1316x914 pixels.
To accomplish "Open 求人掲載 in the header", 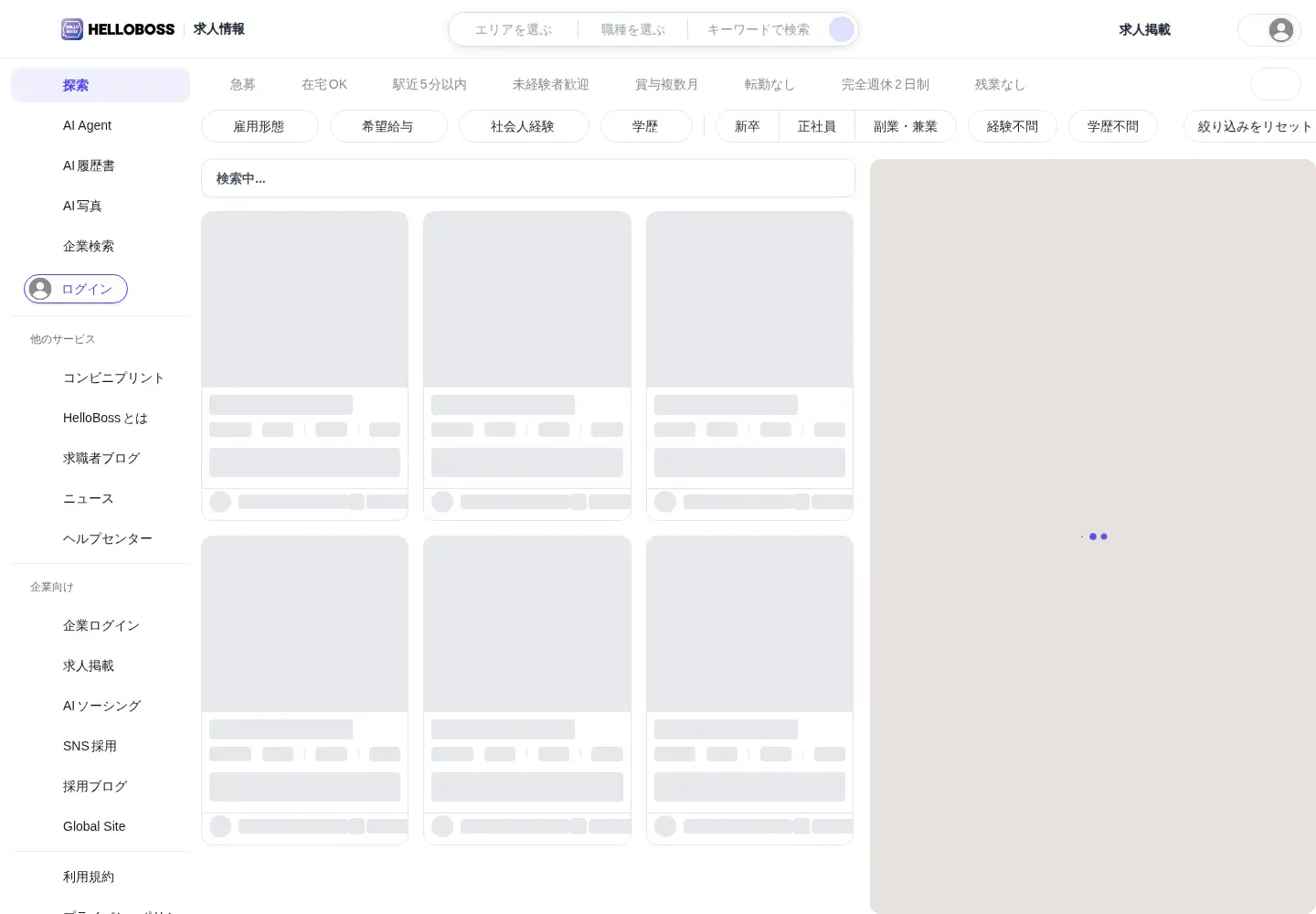I will tap(1145, 29).
